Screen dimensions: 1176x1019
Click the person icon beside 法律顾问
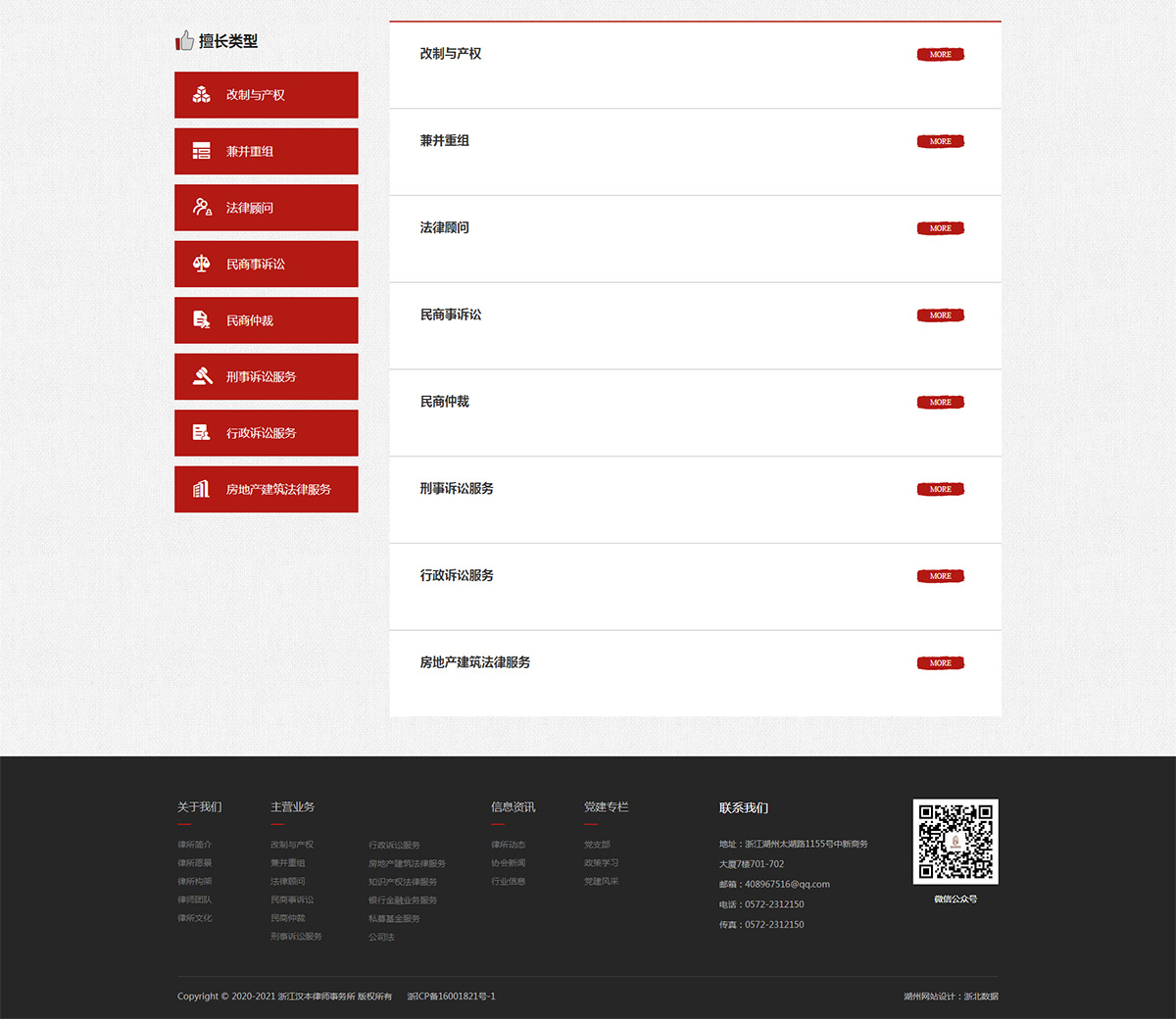click(202, 208)
